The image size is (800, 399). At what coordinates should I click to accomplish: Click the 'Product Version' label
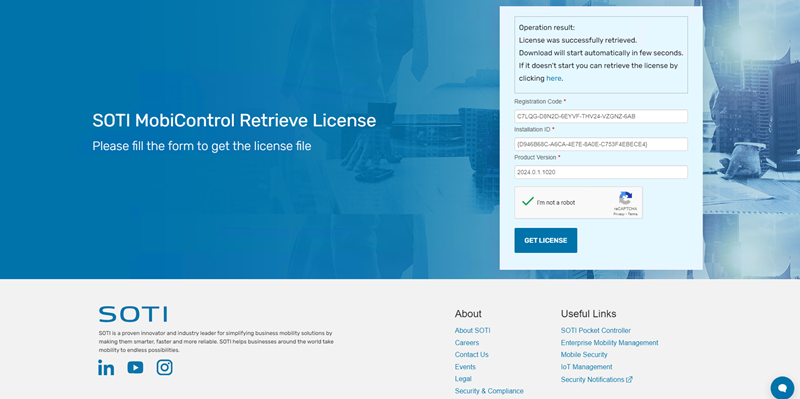535,158
